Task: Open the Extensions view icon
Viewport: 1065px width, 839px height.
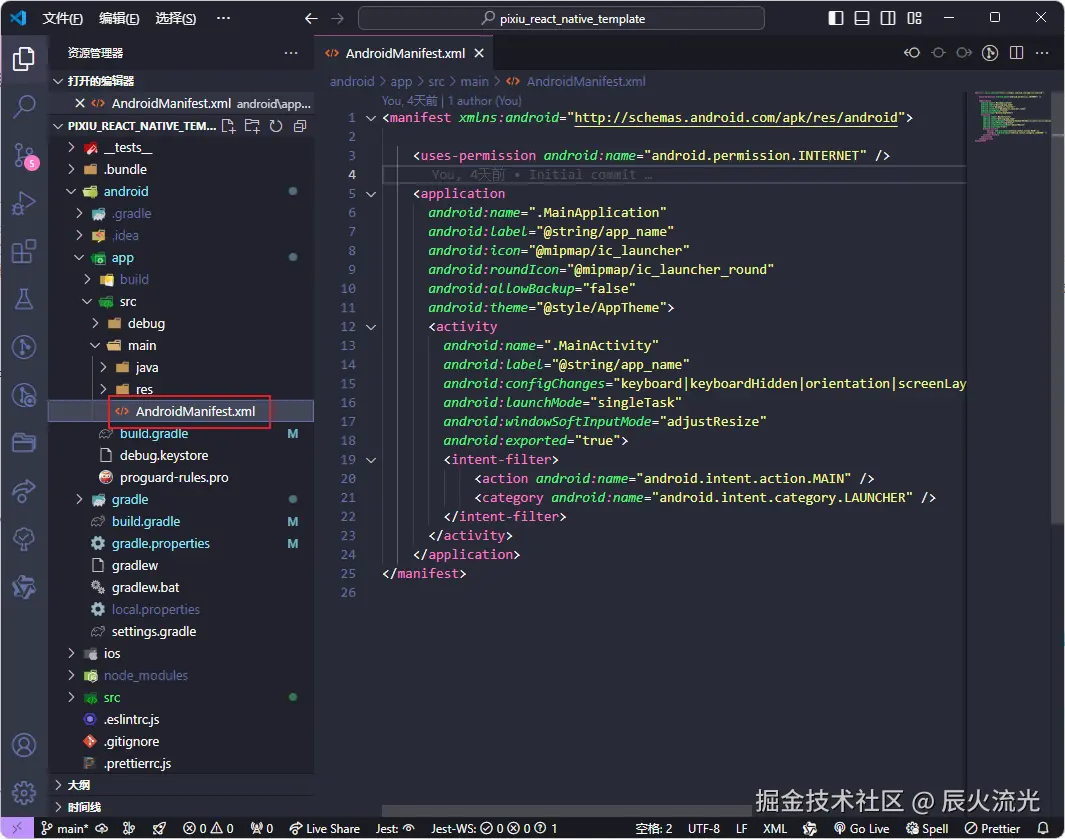Action: (24, 251)
